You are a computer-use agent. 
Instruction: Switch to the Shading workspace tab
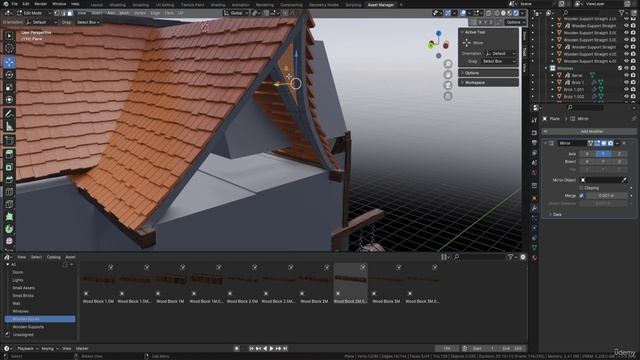point(218,5)
